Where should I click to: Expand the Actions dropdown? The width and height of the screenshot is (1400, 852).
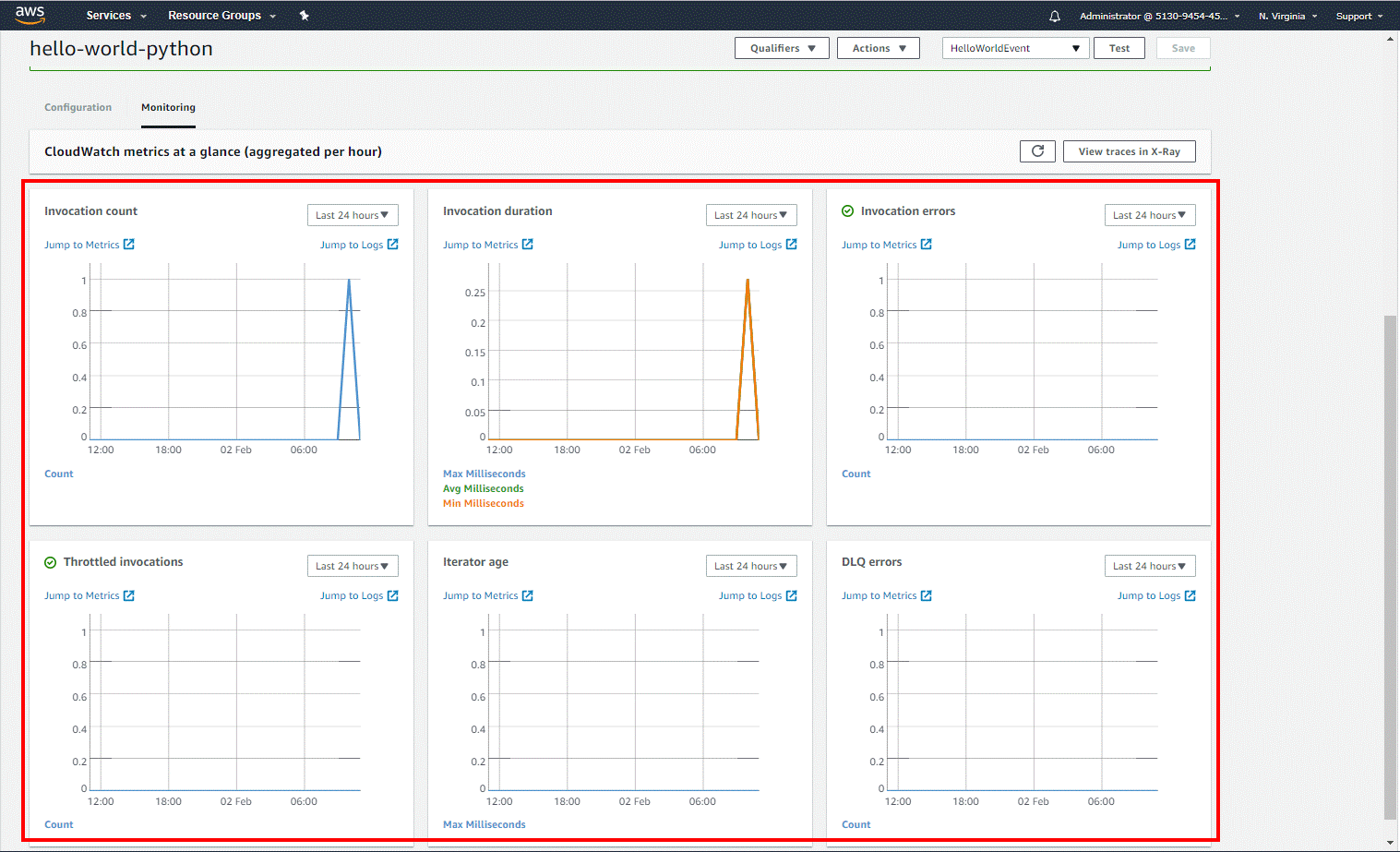[878, 48]
